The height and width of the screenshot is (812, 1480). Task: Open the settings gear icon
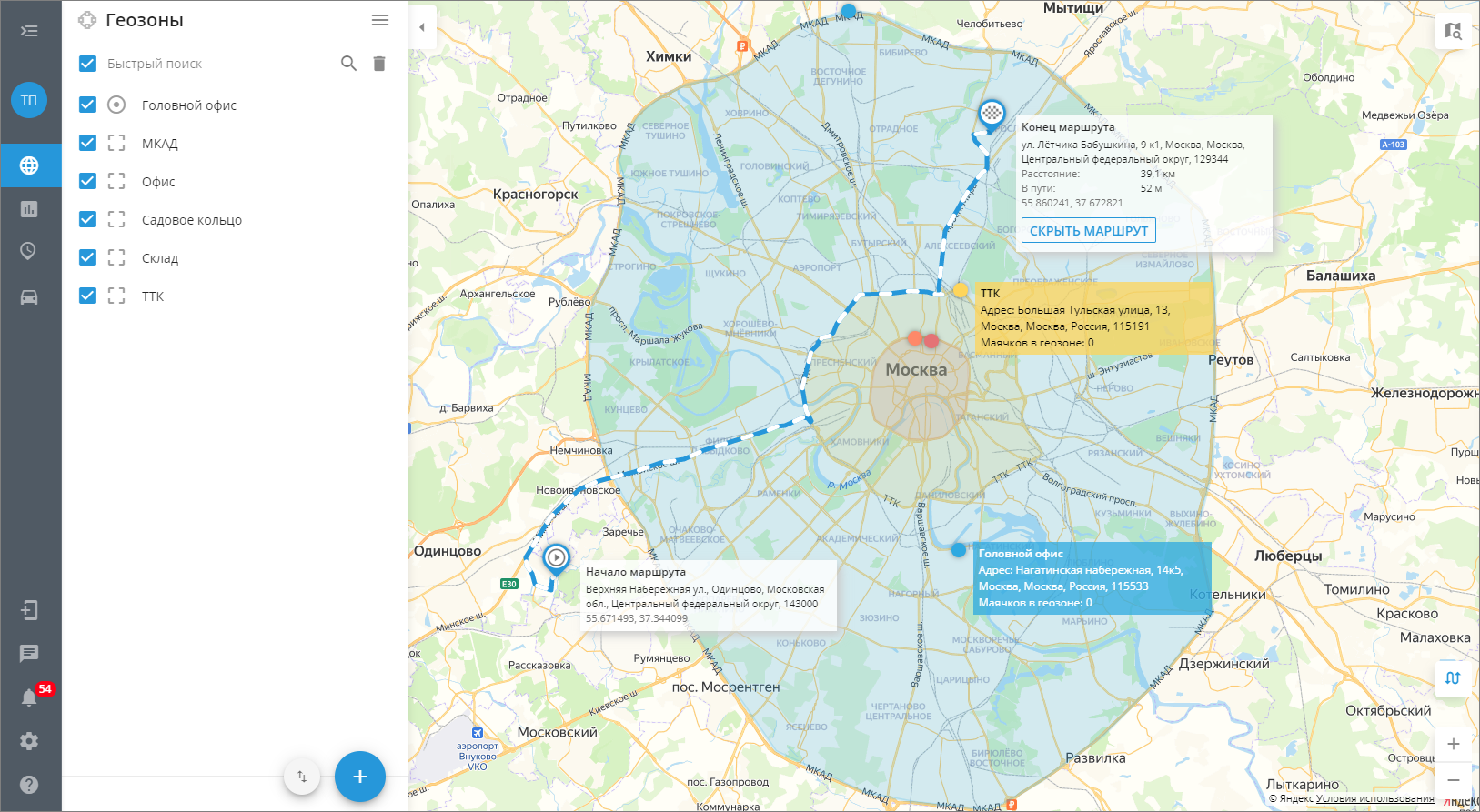tap(29, 741)
